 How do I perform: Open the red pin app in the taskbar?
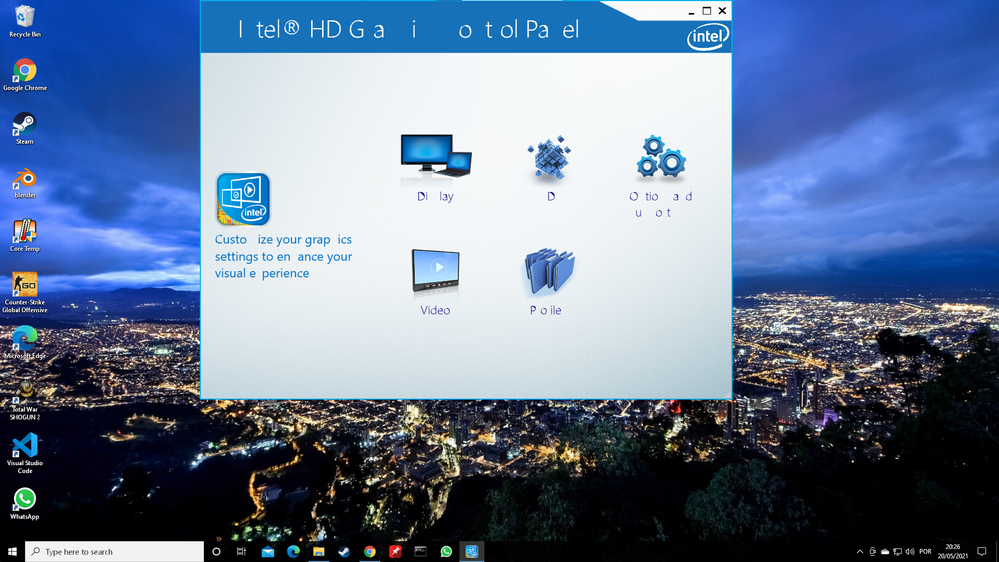click(x=395, y=551)
